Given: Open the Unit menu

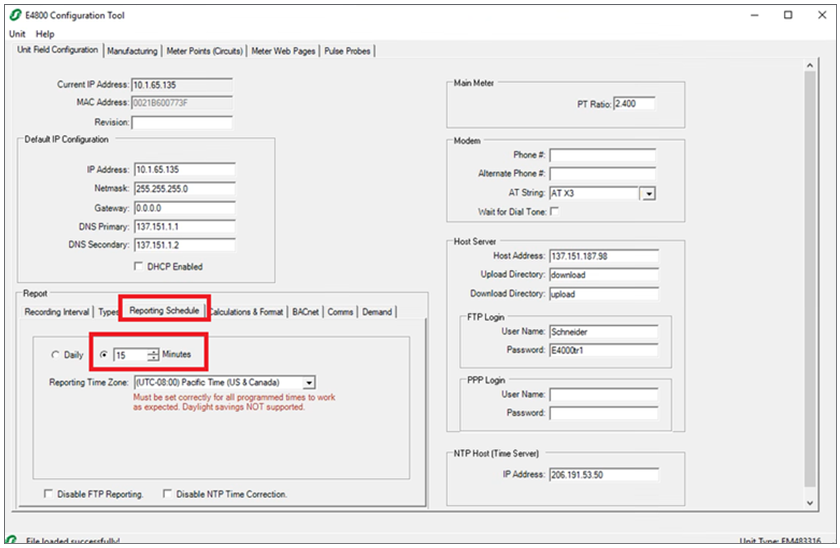Looking at the screenshot, I should (x=17, y=34).
